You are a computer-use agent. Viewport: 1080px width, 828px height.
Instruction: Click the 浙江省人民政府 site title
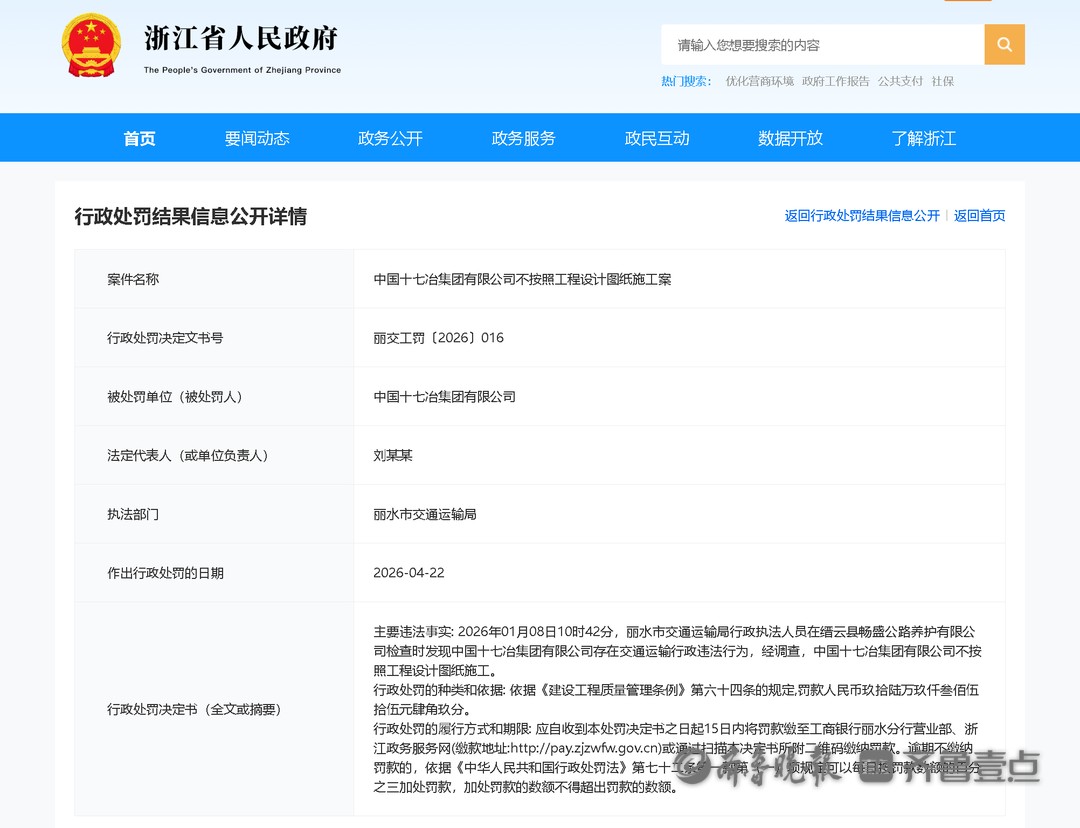pyautogui.click(x=241, y=39)
